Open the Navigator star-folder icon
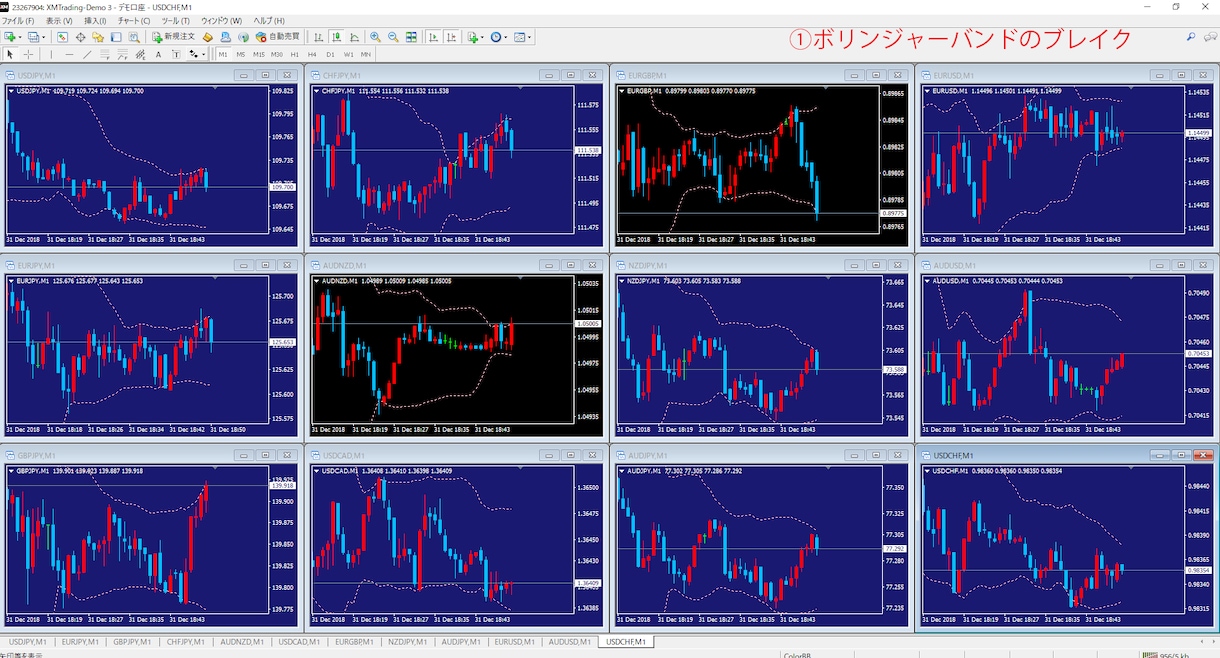Screen dimensions: 1220x658 (x=99, y=37)
